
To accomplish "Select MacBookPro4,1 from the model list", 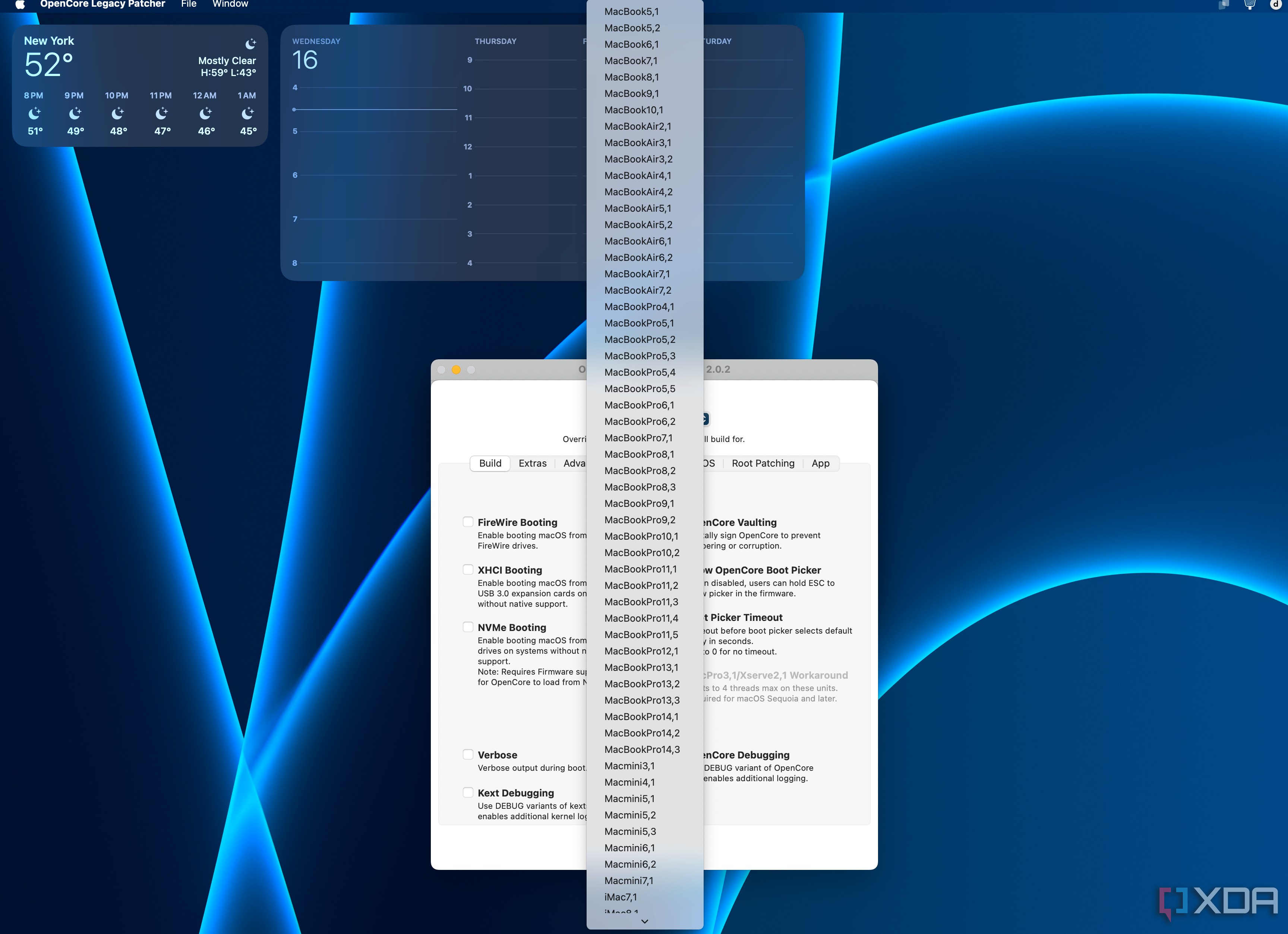I will coord(645,307).
